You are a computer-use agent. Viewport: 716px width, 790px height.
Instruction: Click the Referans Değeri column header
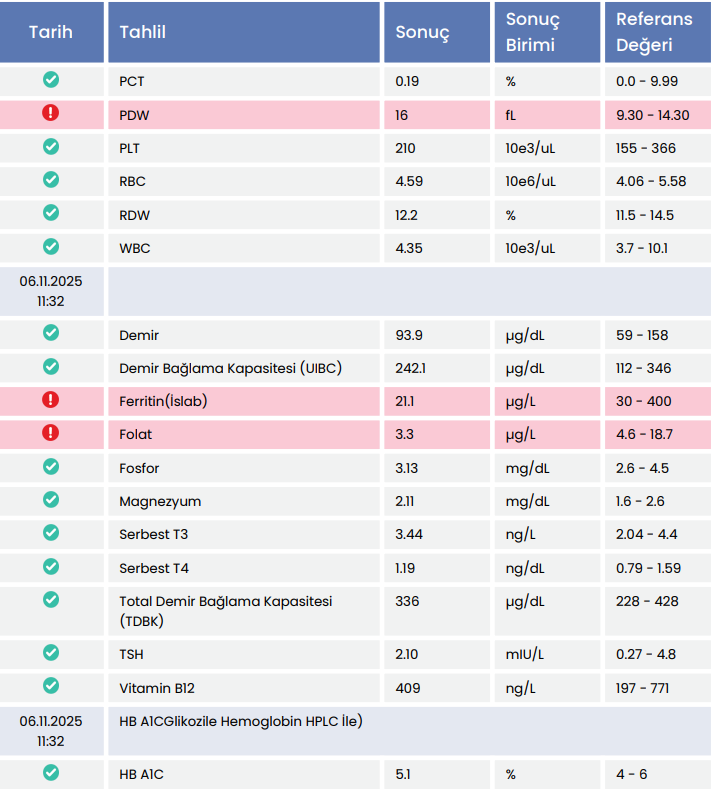(654, 32)
